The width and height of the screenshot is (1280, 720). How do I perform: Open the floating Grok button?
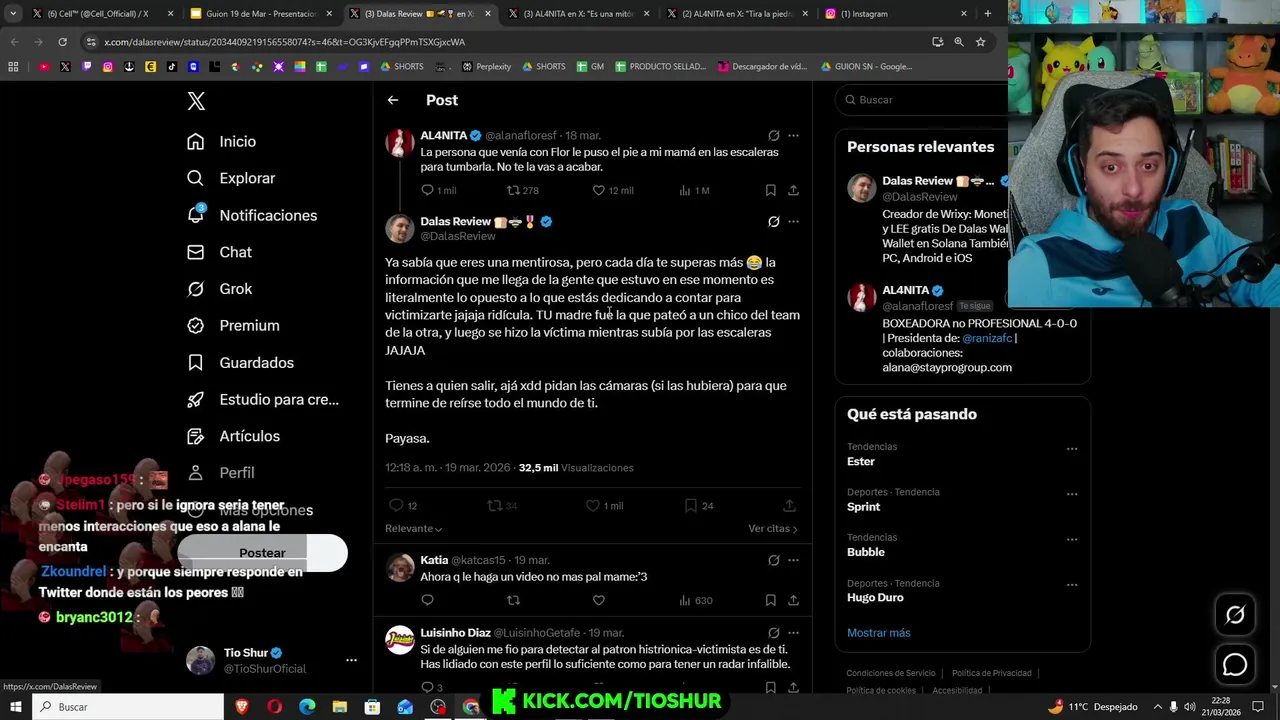[x=1235, y=615]
